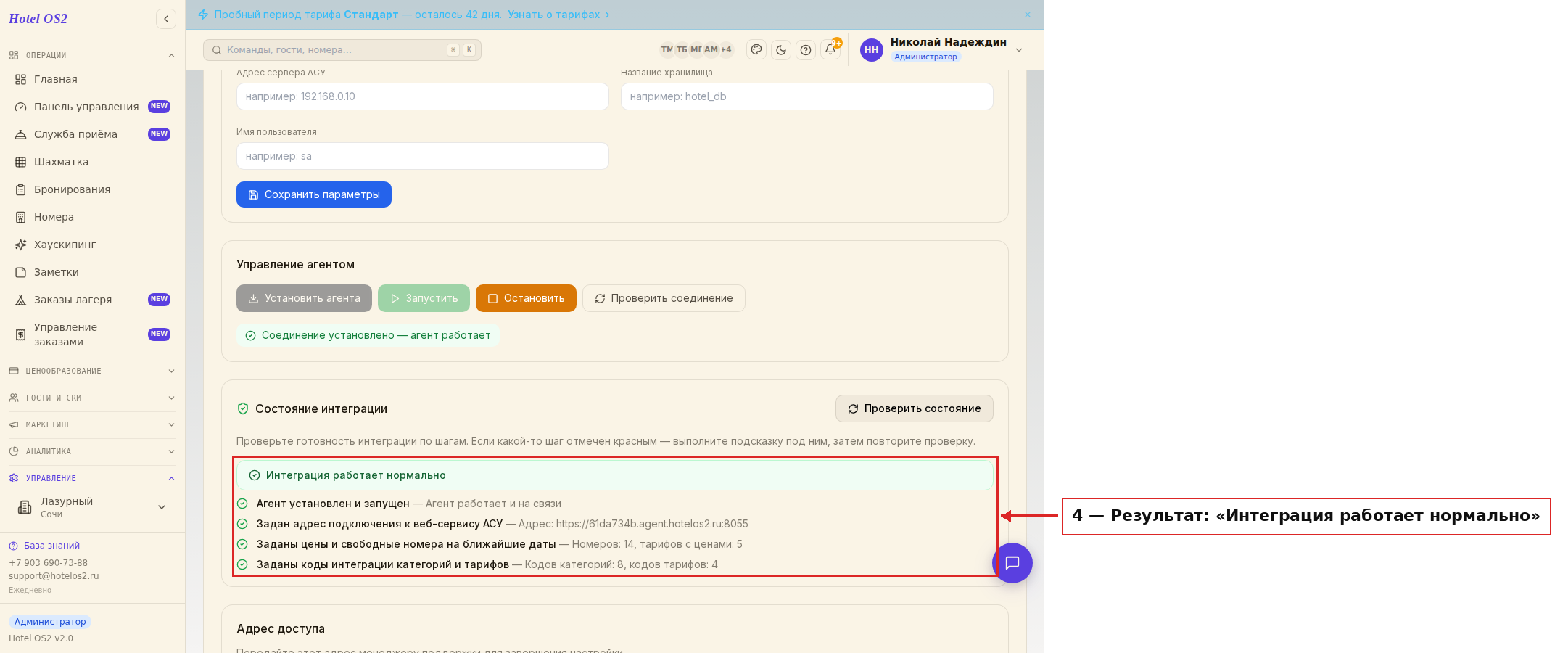Click the shield icon by Состояние интеграции
Image resolution: width=1568 pixels, height=653 pixels.
(243, 408)
